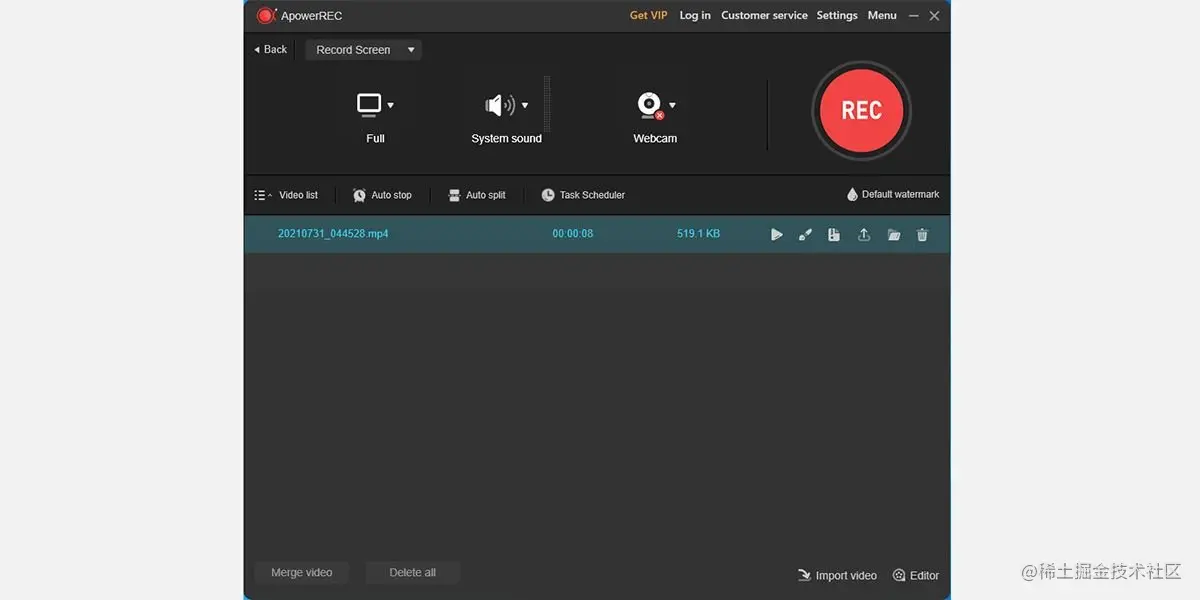The height and width of the screenshot is (600, 1200).
Task: Expand the dropdown arrow beside the Full monitor icon
Action: [x=391, y=105]
